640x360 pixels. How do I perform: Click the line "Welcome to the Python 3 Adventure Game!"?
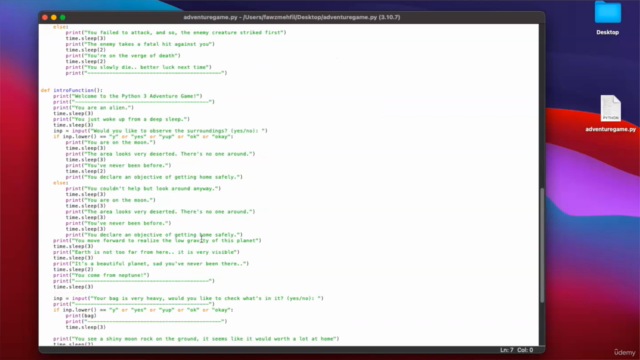[x=128, y=96]
